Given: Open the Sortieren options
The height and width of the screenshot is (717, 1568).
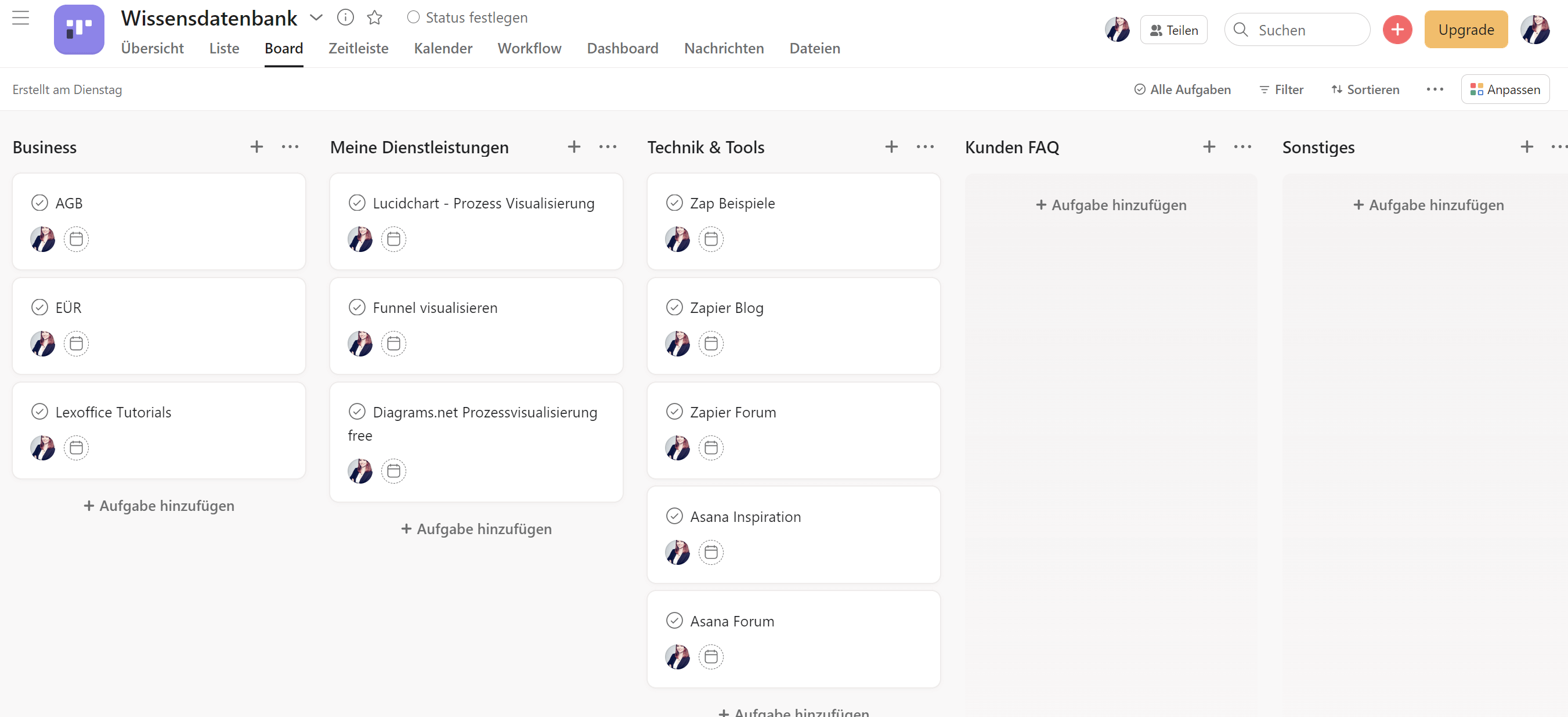Looking at the screenshot, I should (1365, 89).
